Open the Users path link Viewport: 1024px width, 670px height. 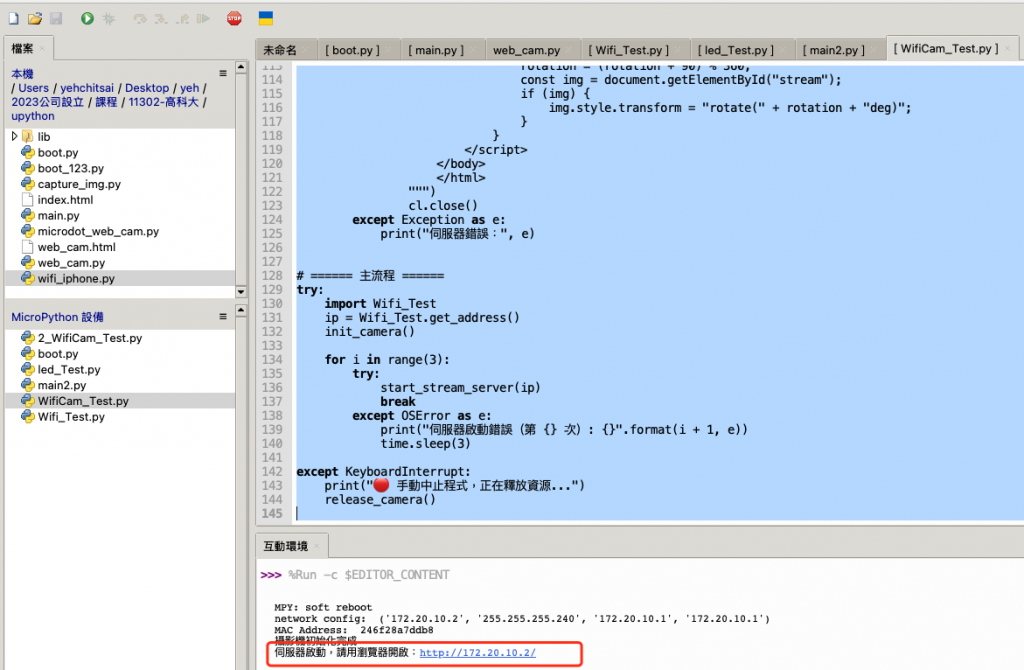click(x=33, y=88)
